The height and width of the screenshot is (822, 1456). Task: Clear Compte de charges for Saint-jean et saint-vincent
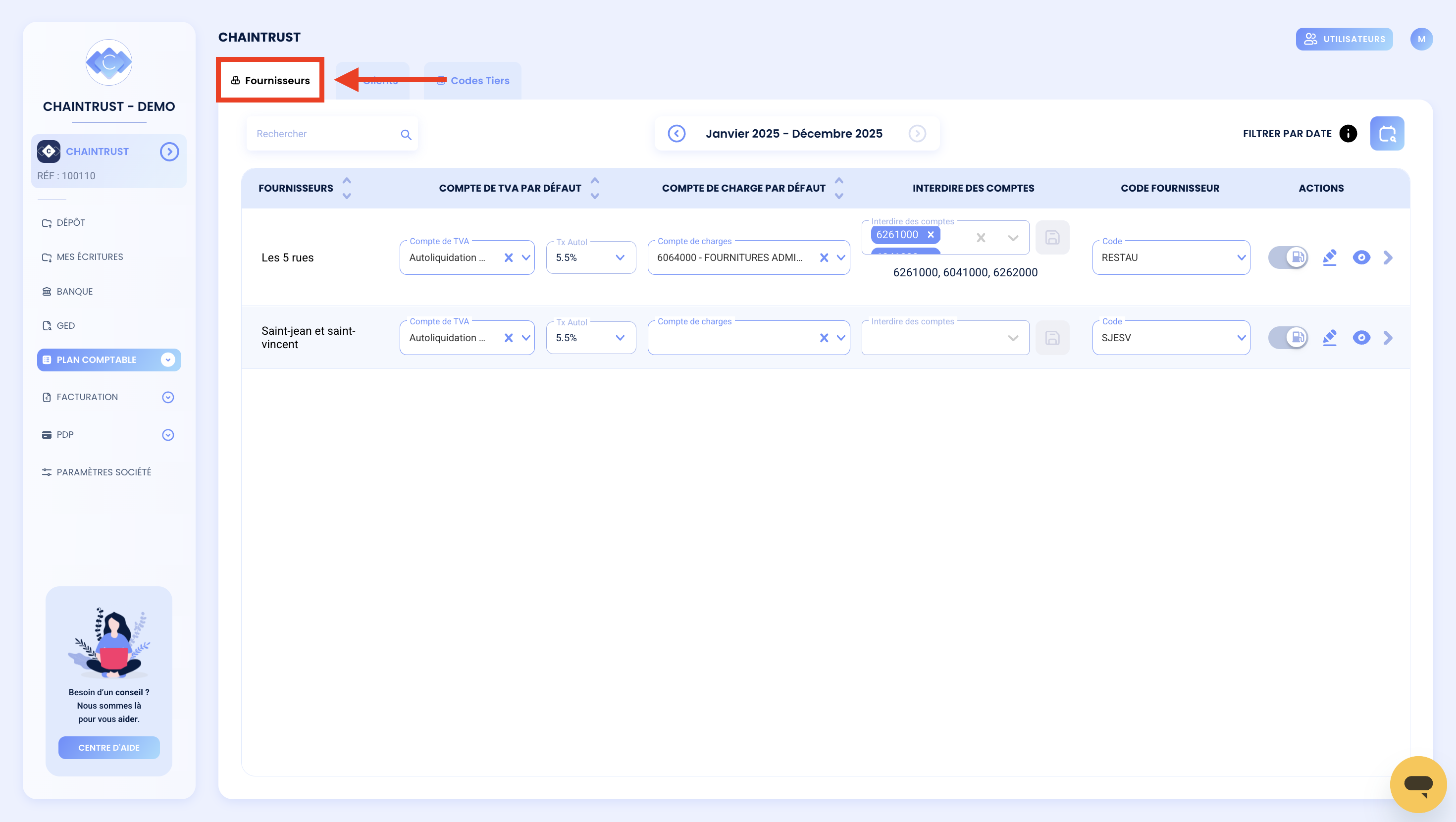coord(824,338)
